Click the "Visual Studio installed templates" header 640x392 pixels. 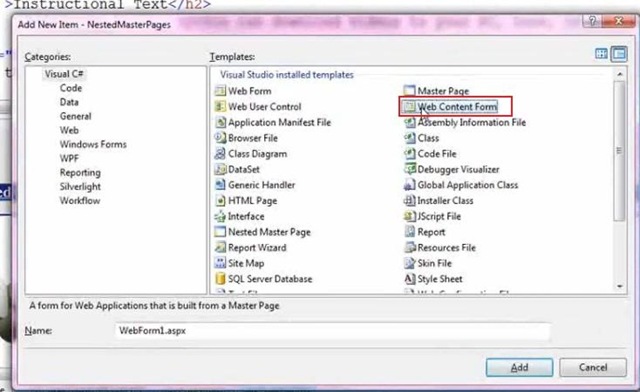(287, 75)
